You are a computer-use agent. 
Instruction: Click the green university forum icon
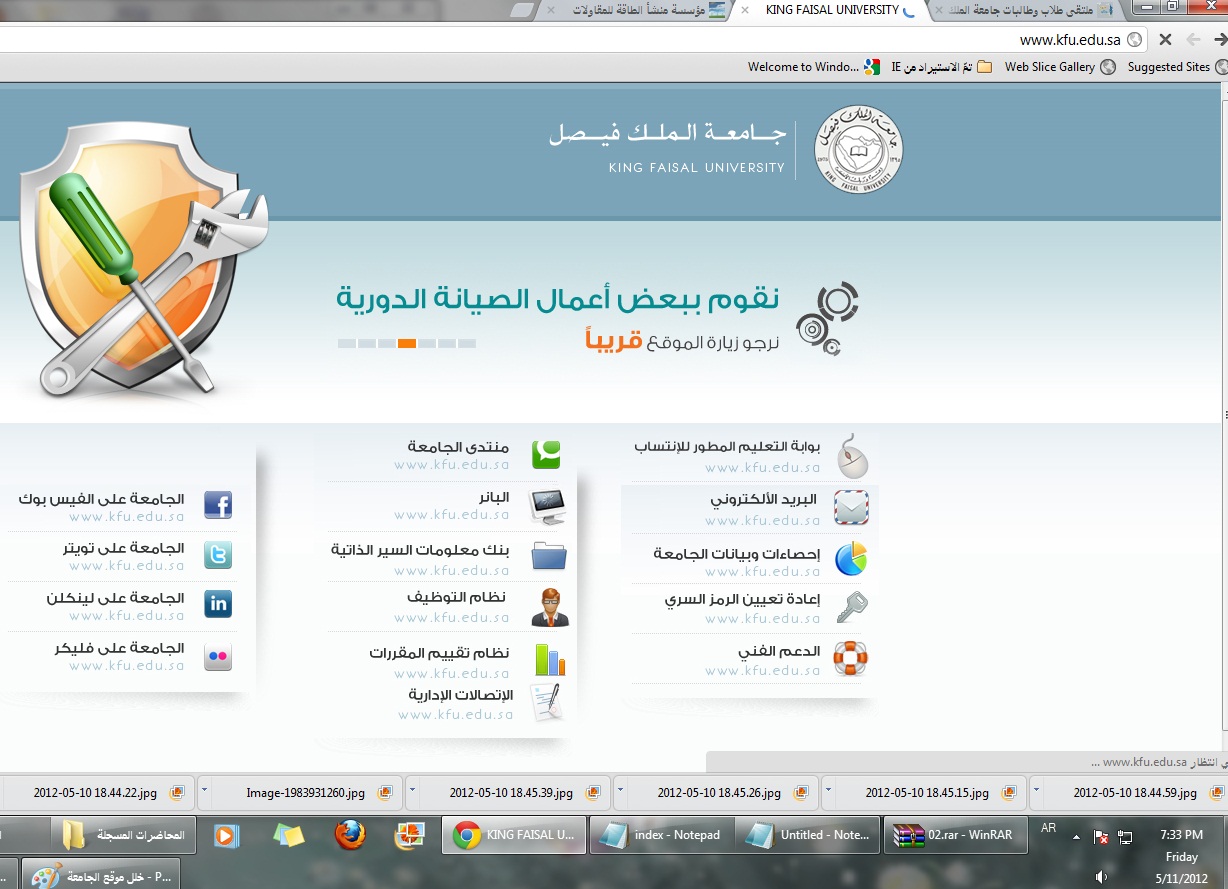(x=546, y=454)
